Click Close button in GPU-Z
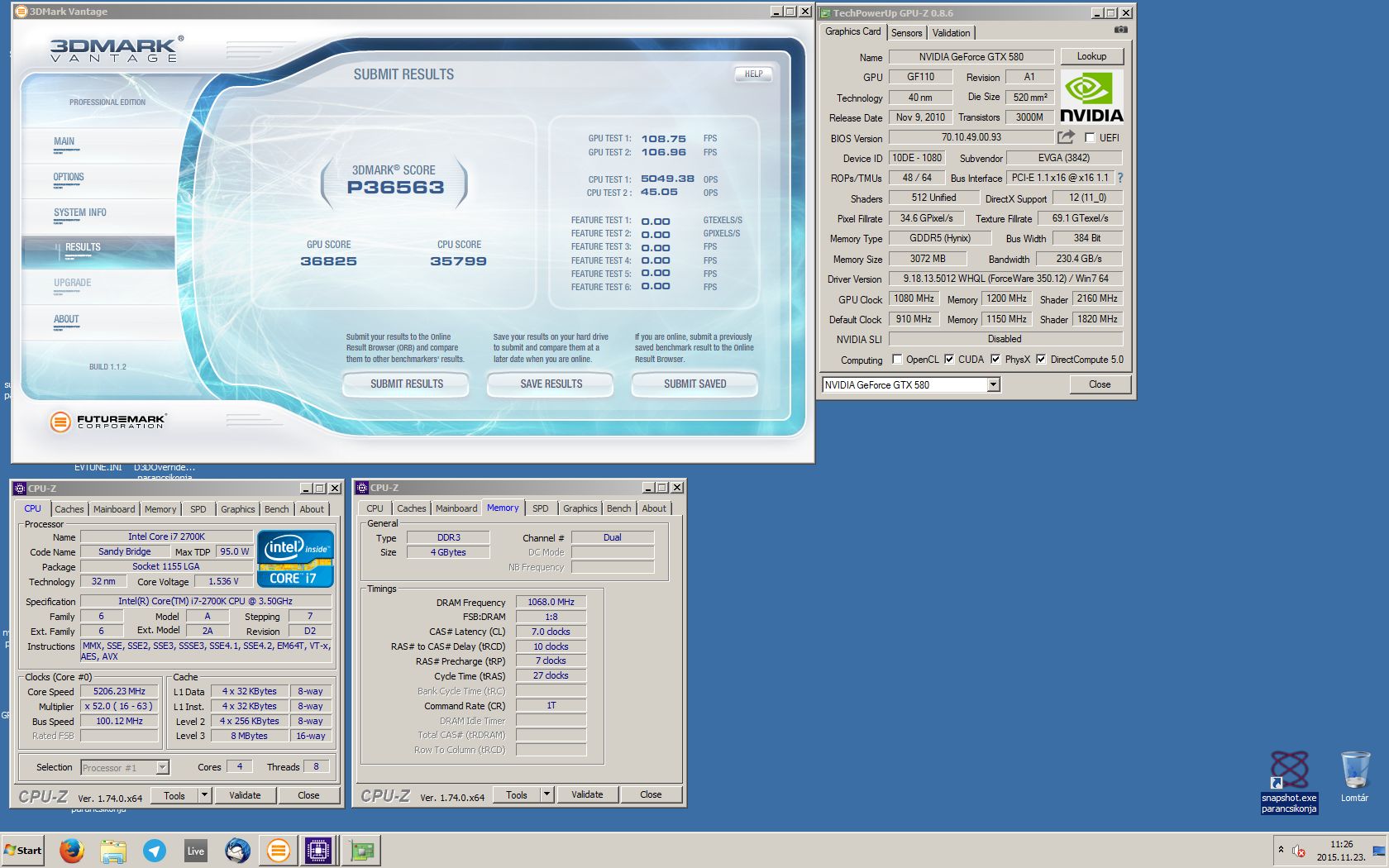 click(x=1100, y=384)
